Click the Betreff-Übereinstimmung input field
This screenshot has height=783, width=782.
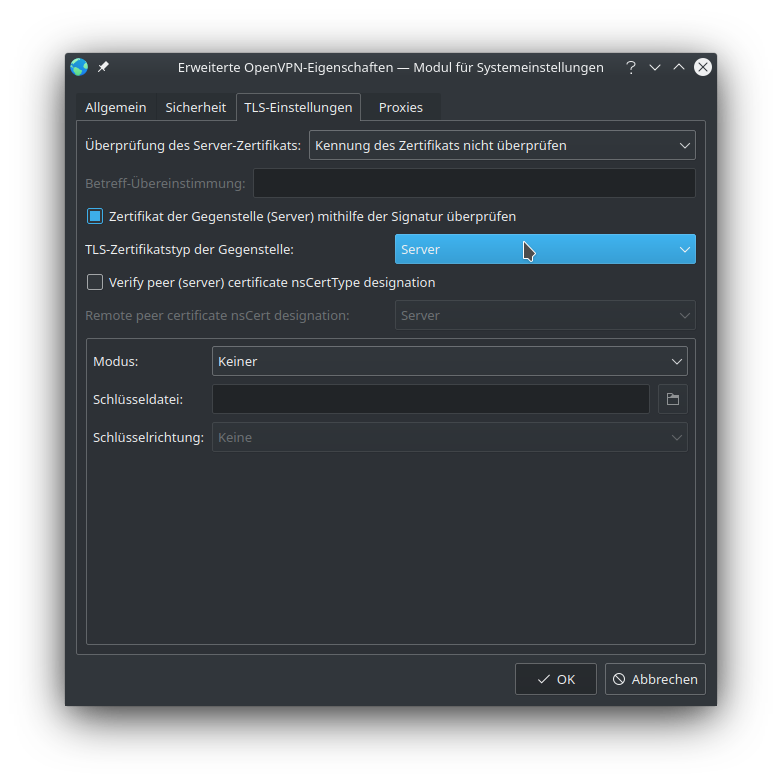pyautogui.click(x=474, y=183)
